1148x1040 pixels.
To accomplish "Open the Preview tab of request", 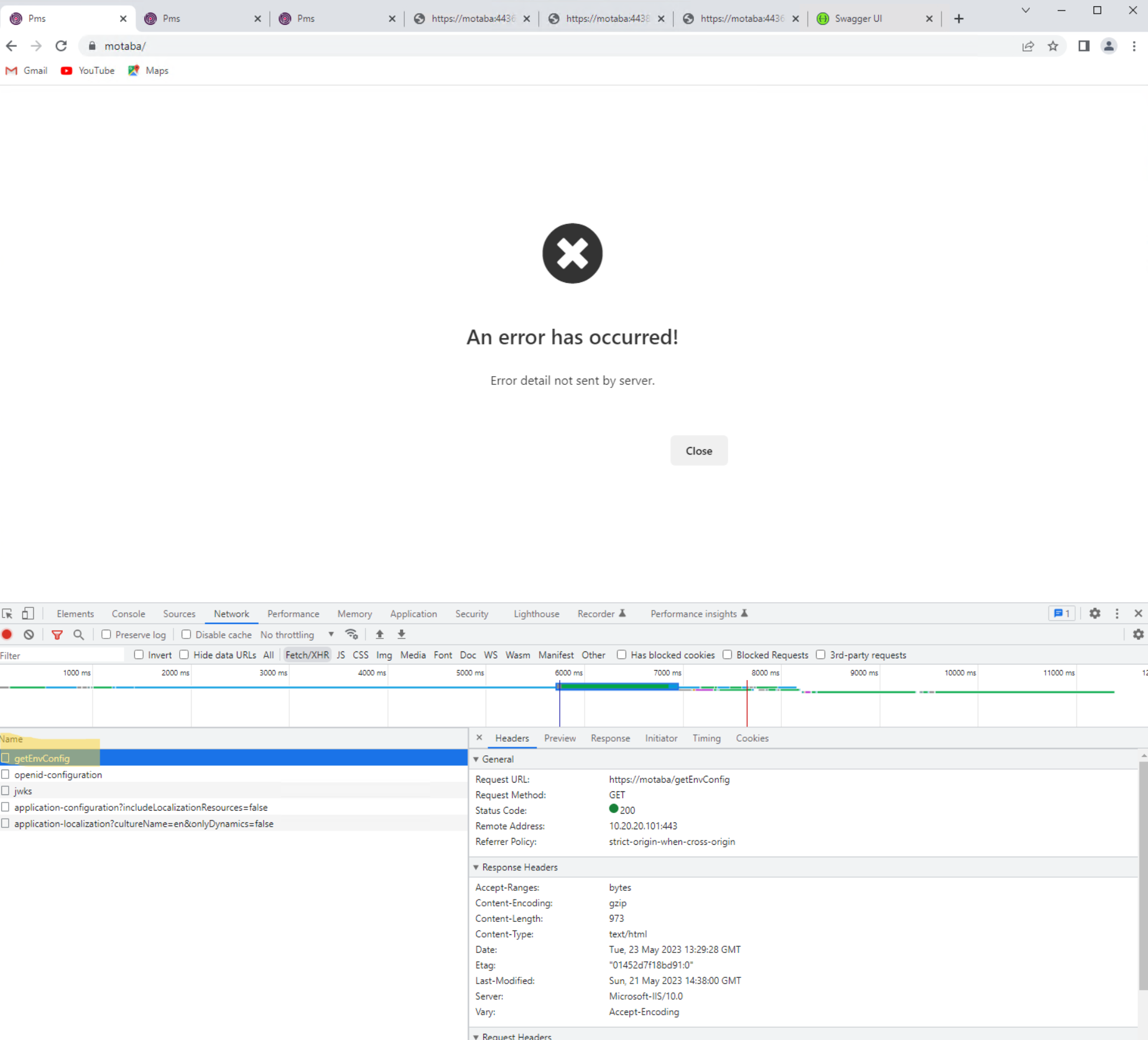I will pos(559,738).
